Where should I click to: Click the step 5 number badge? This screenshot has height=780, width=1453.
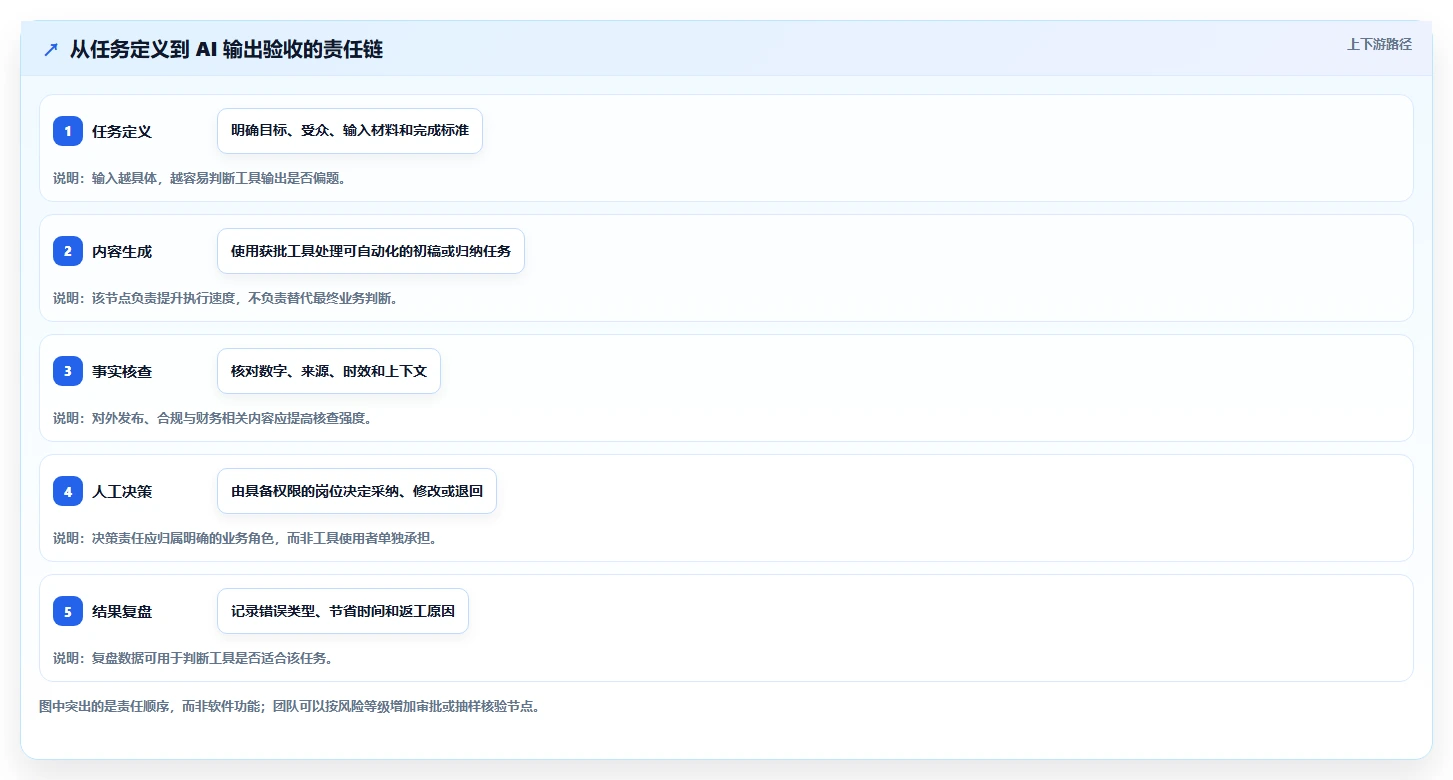point(68,611)
